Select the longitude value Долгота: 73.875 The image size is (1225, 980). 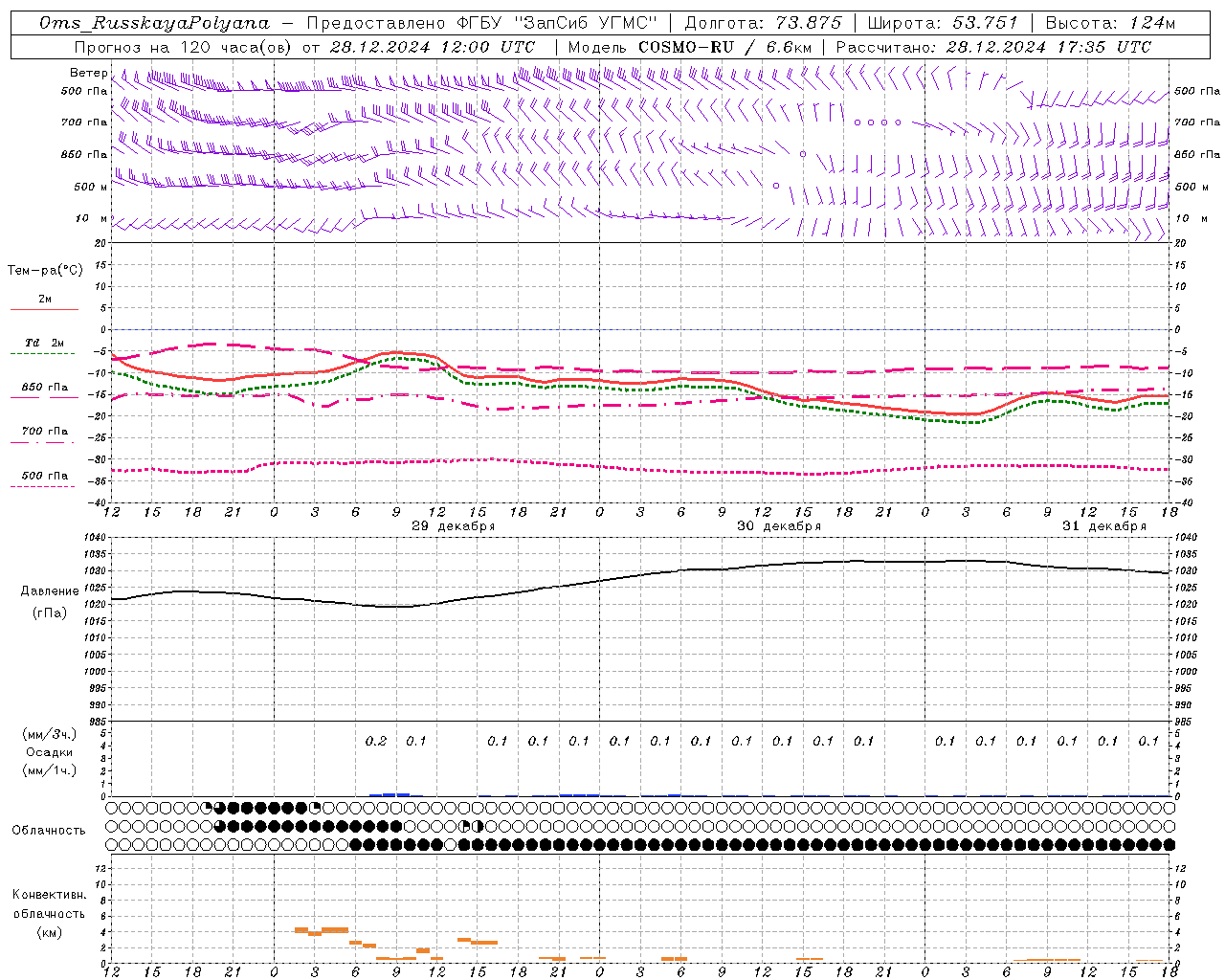pyautogui.click(x=763, y=23)
